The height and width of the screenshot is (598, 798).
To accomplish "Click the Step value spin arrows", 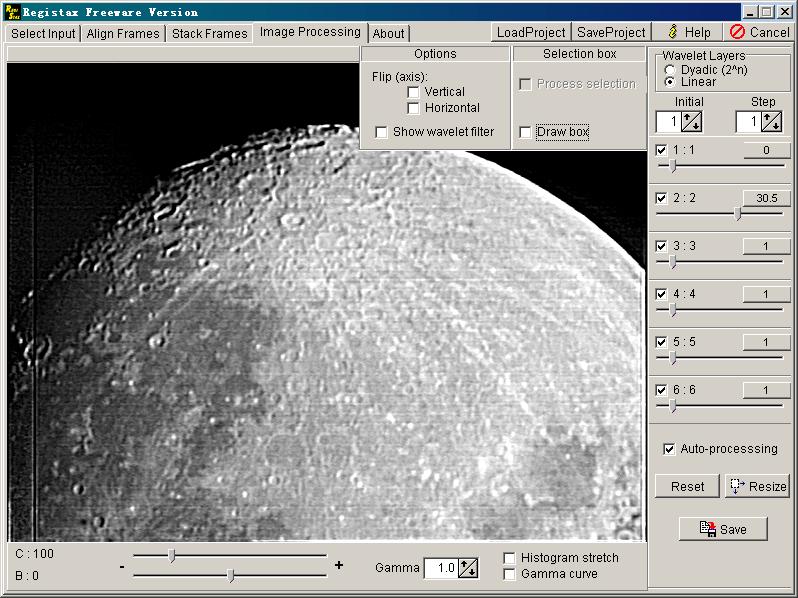I will 772,122.
